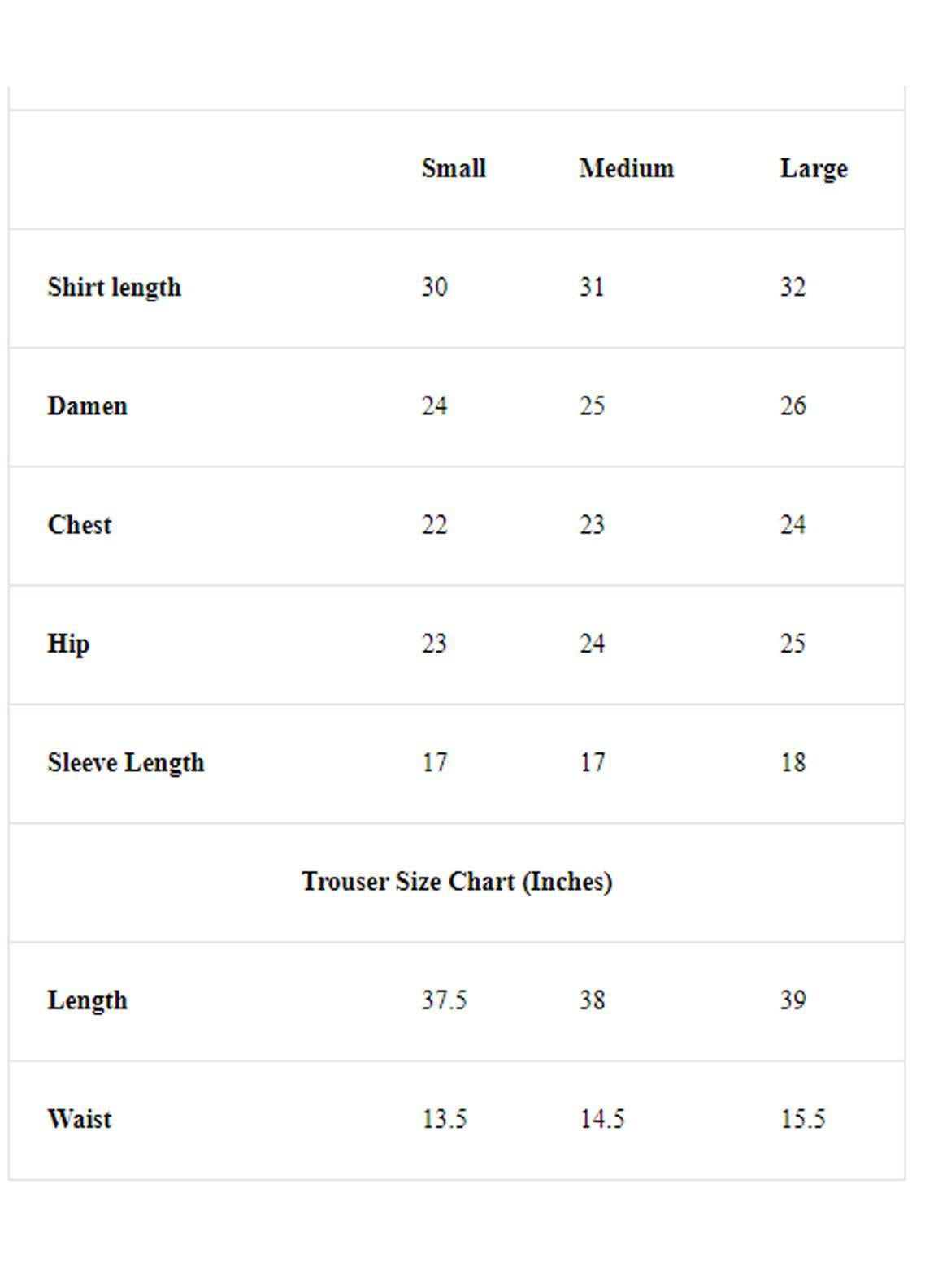
Task: Click the Chest row label
Action: coord(80,525)
